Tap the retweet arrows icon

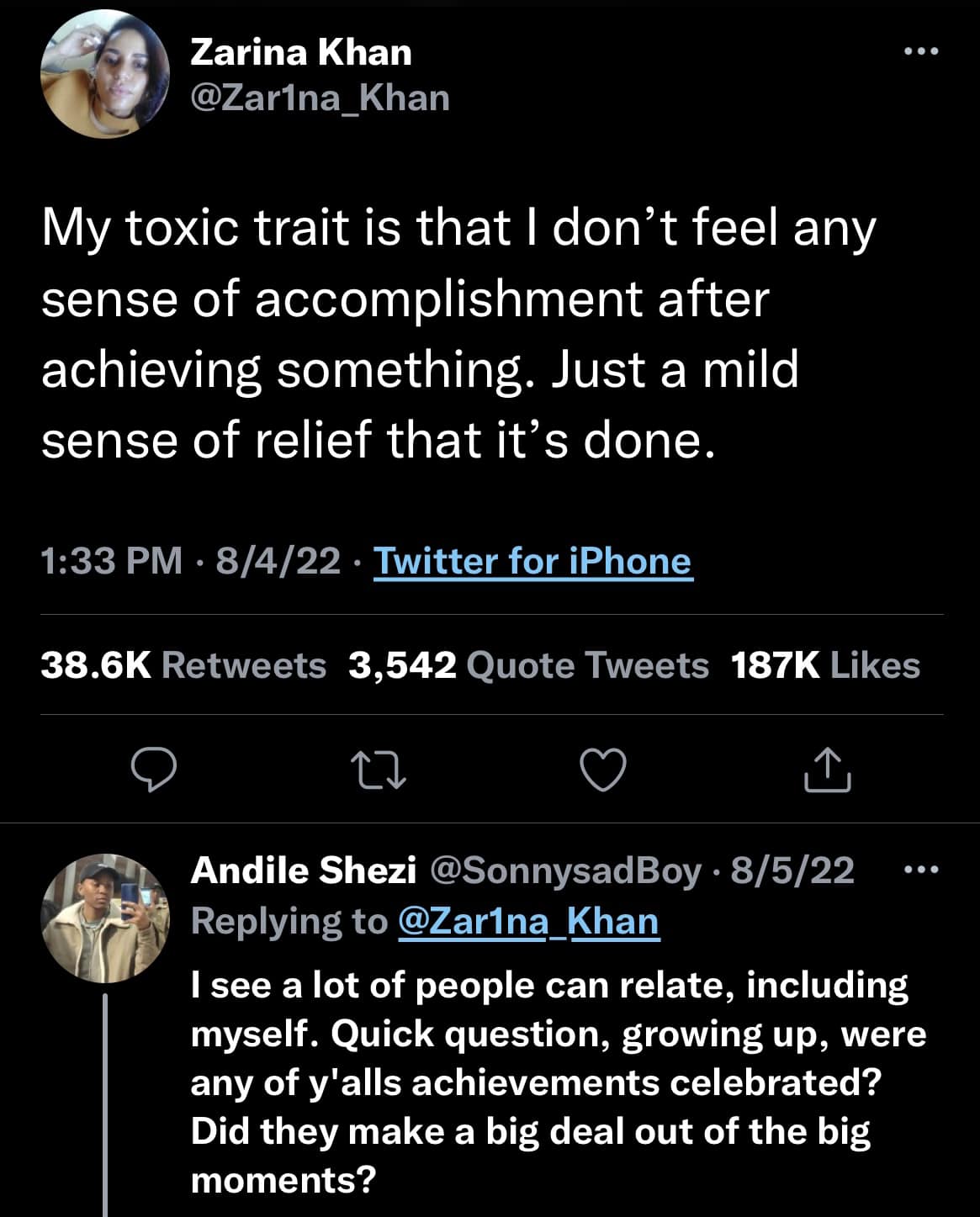point(379,770)
